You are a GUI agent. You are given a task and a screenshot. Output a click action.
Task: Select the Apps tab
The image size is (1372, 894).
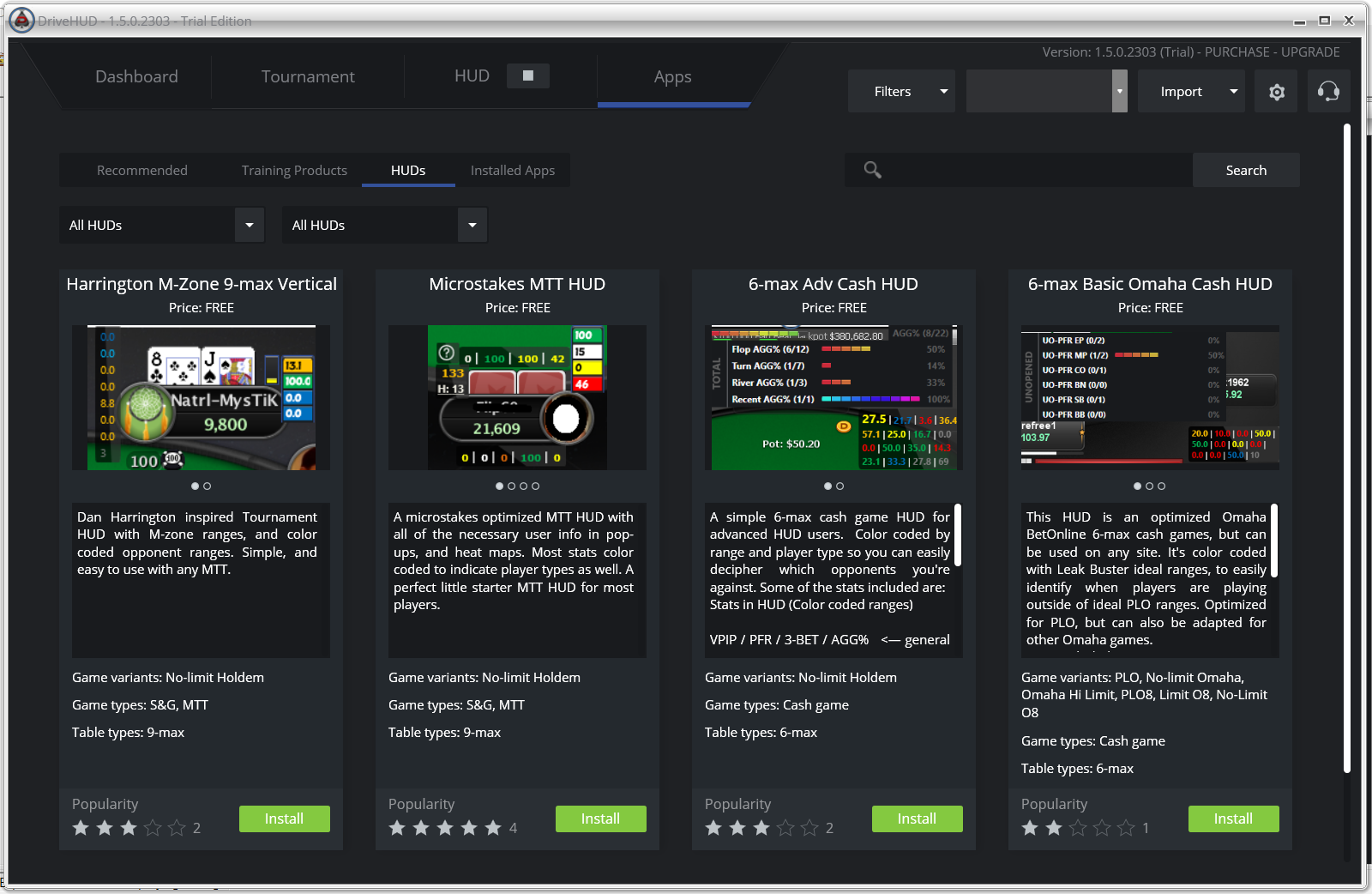pyautogui.click(x=673, y=76)
